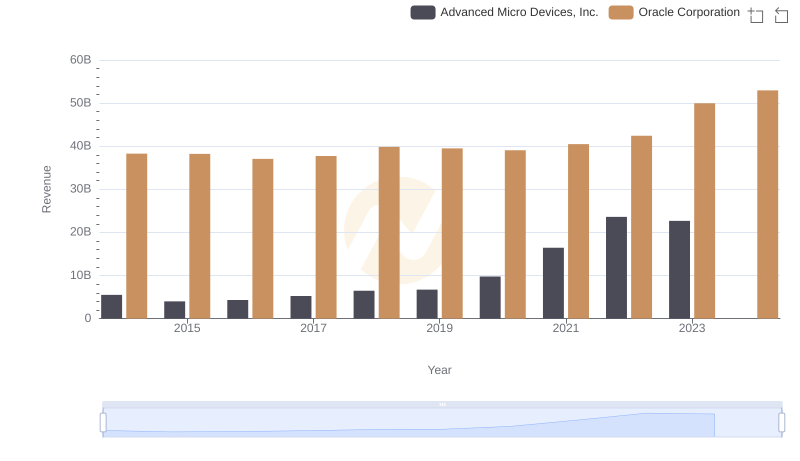Click the AMD bar for 2019
Viewport: 800px width, 461px height.
[427, 304]
